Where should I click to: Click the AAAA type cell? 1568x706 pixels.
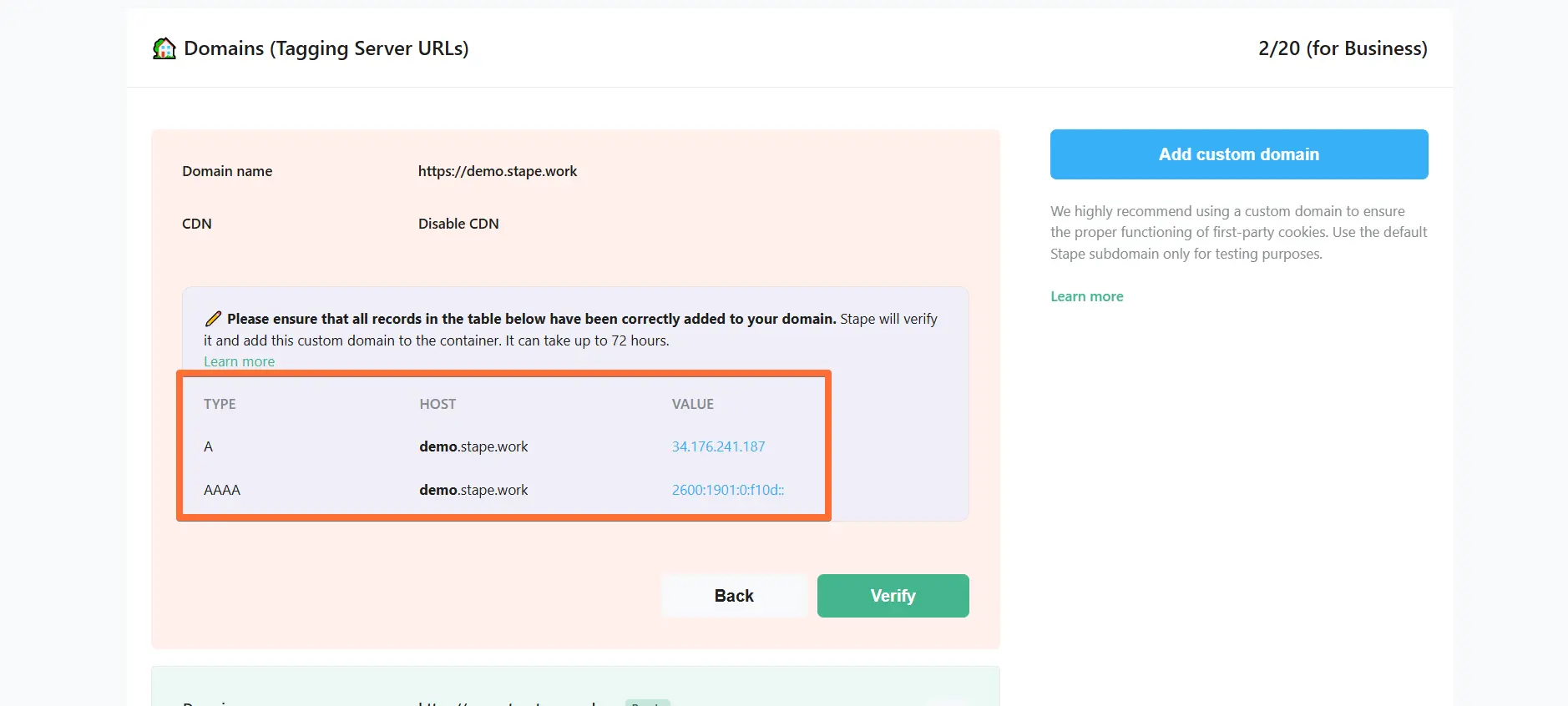(x=222, y=490)
